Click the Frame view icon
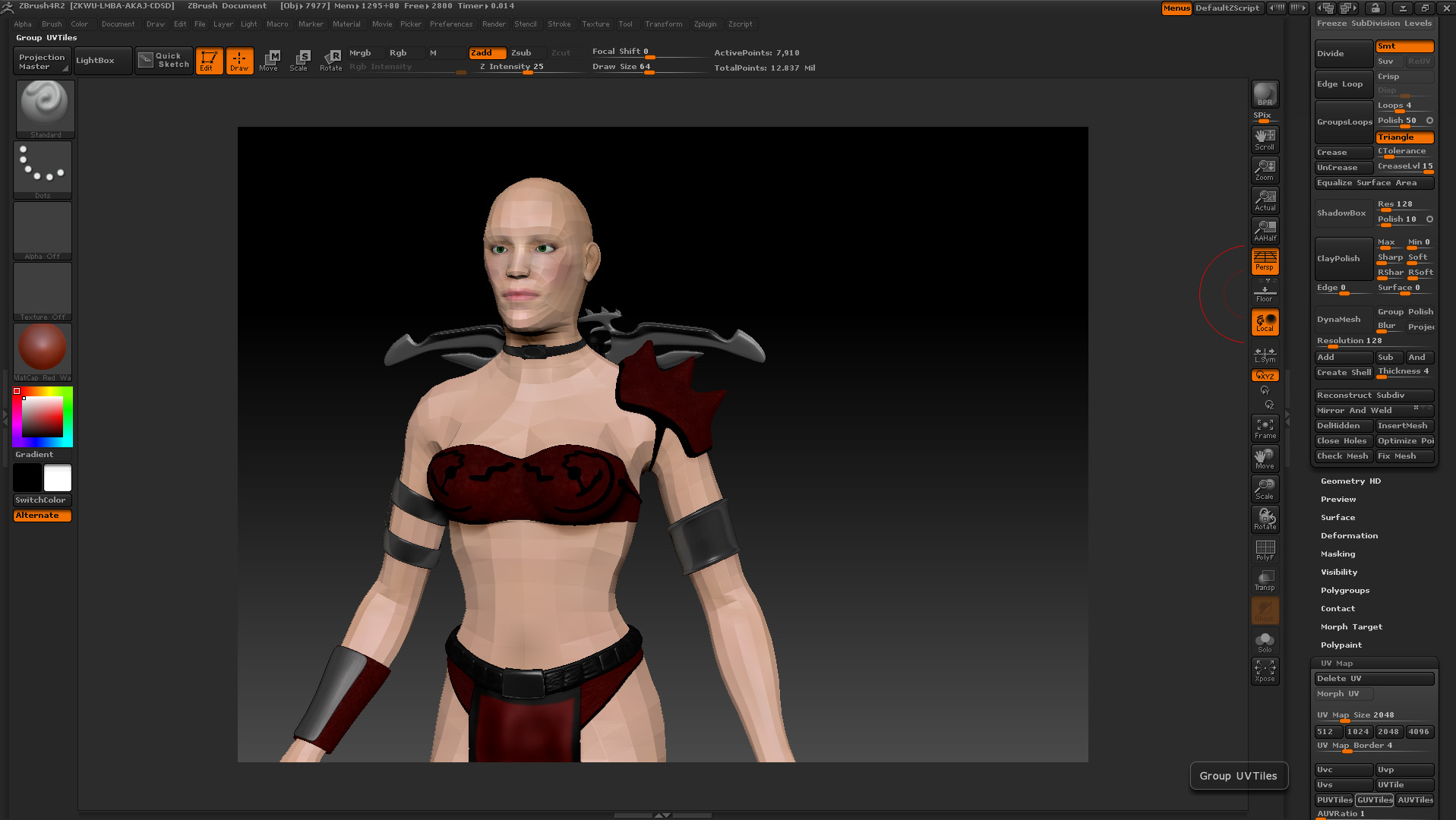Viewport: 1456px width, 820px height. (x=1265, y=428)
